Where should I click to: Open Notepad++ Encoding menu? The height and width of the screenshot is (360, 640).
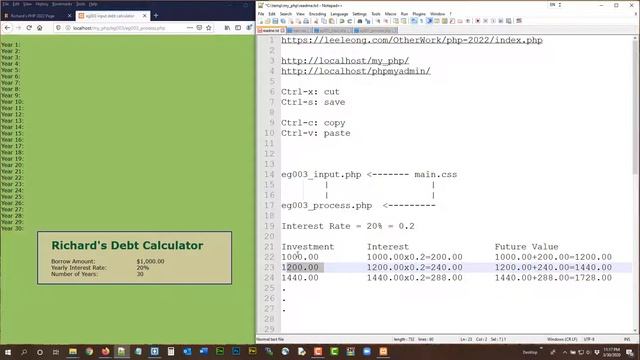click(318, 14)
